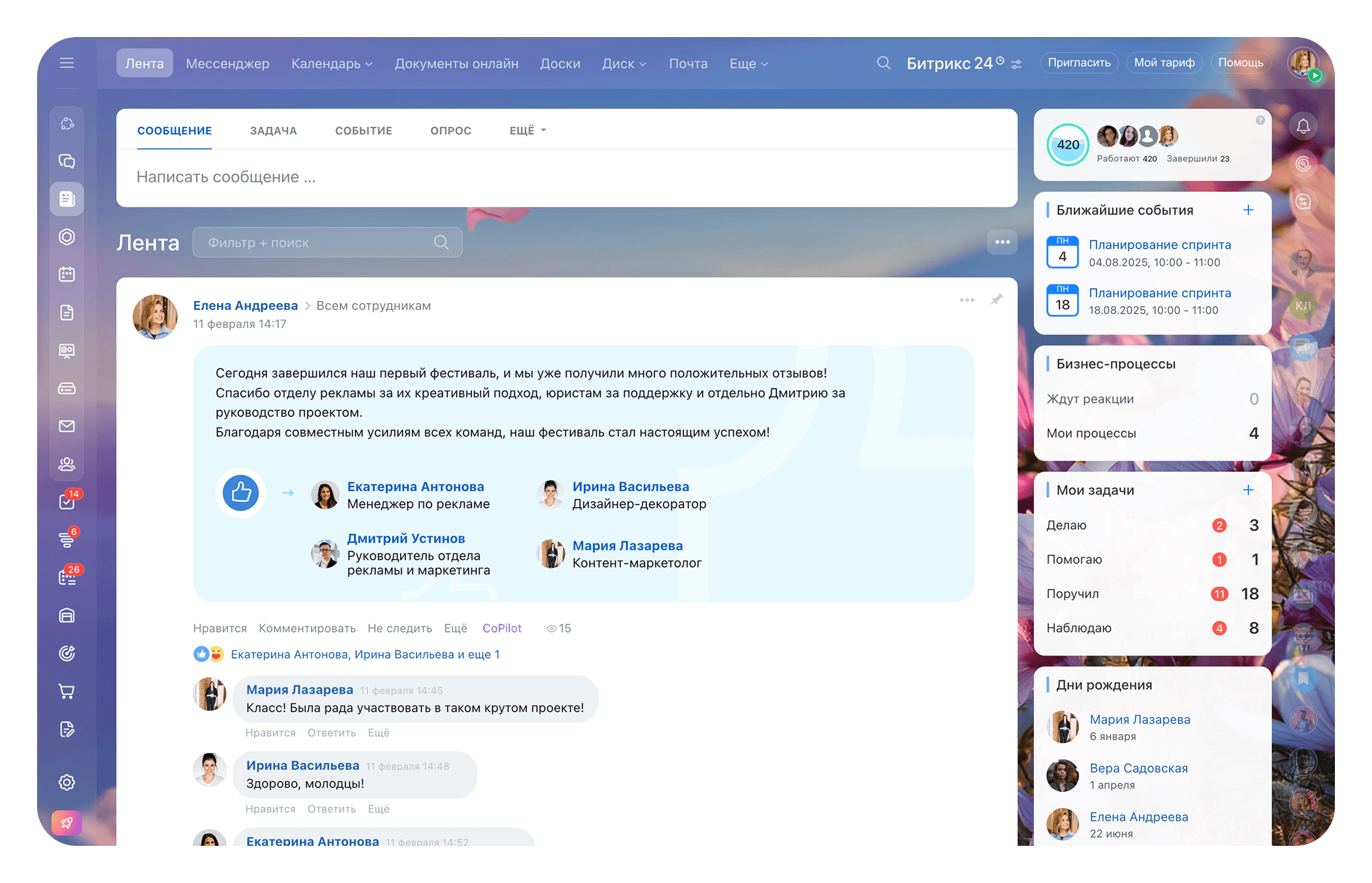Click the search magnifier in header
The height and width of the screenshot is (883, 1372).
[884, 63]
